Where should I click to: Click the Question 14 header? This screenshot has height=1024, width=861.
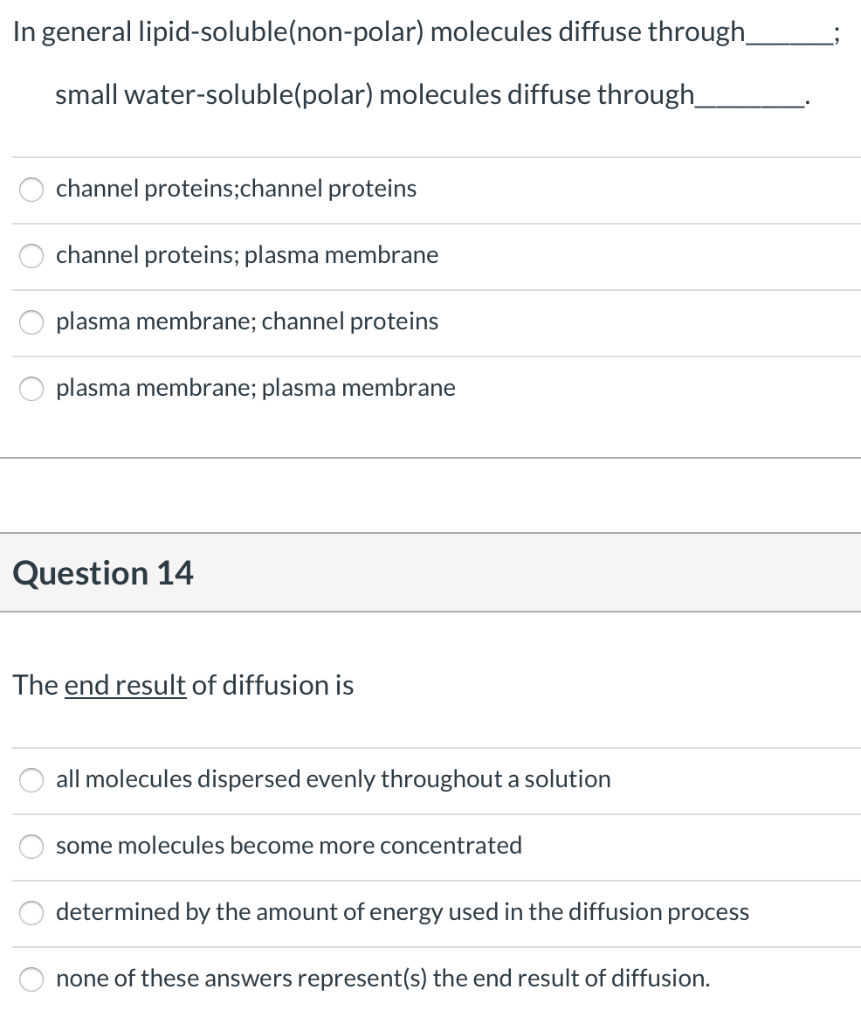click(105, 573)
